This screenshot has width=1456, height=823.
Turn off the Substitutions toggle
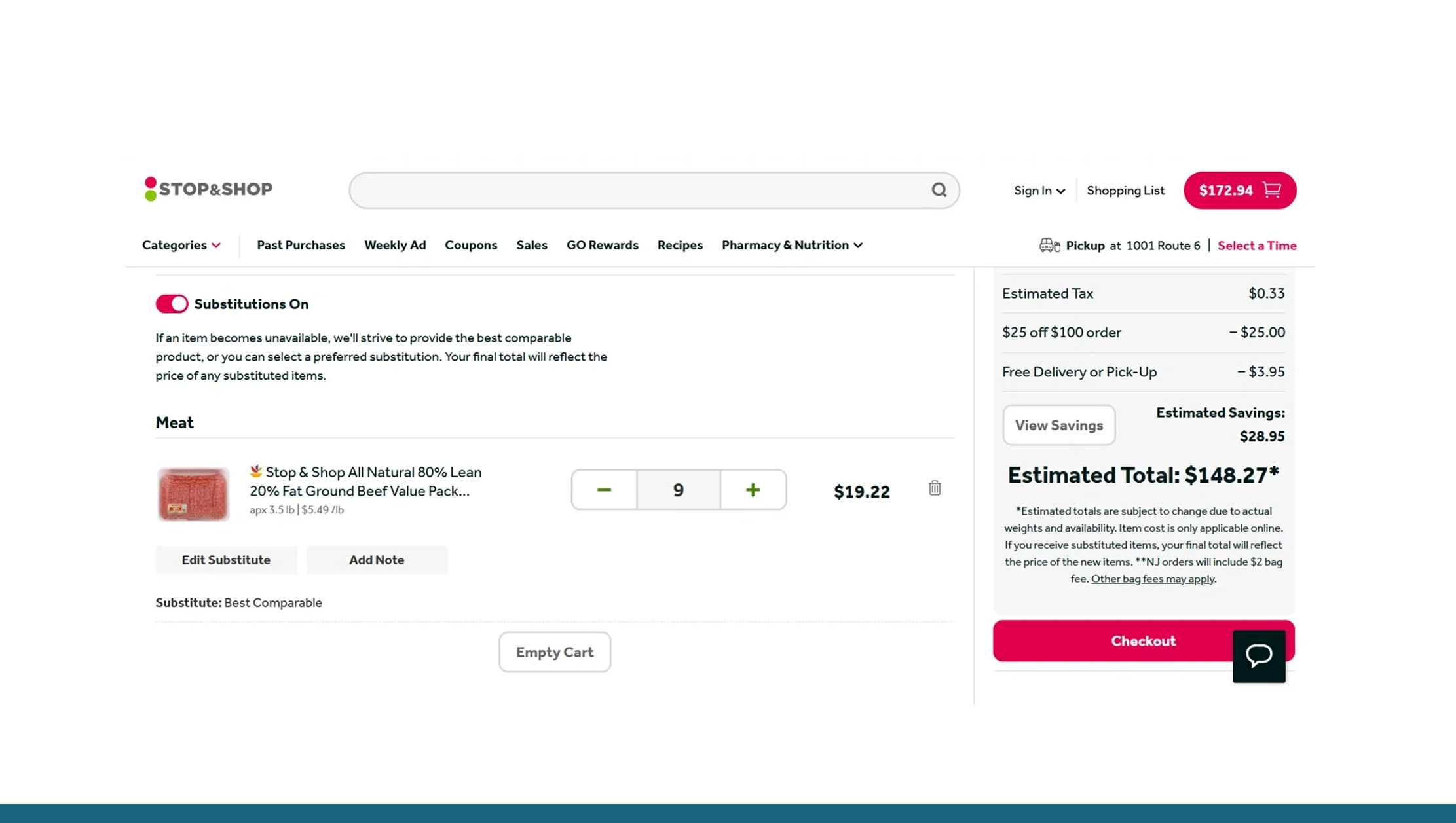click(x=172, y=303)
